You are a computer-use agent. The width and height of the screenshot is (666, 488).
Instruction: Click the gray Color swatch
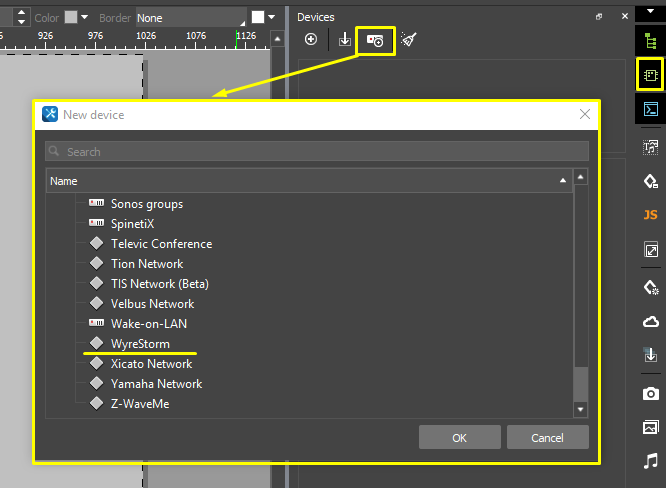(x=71, y=18)
